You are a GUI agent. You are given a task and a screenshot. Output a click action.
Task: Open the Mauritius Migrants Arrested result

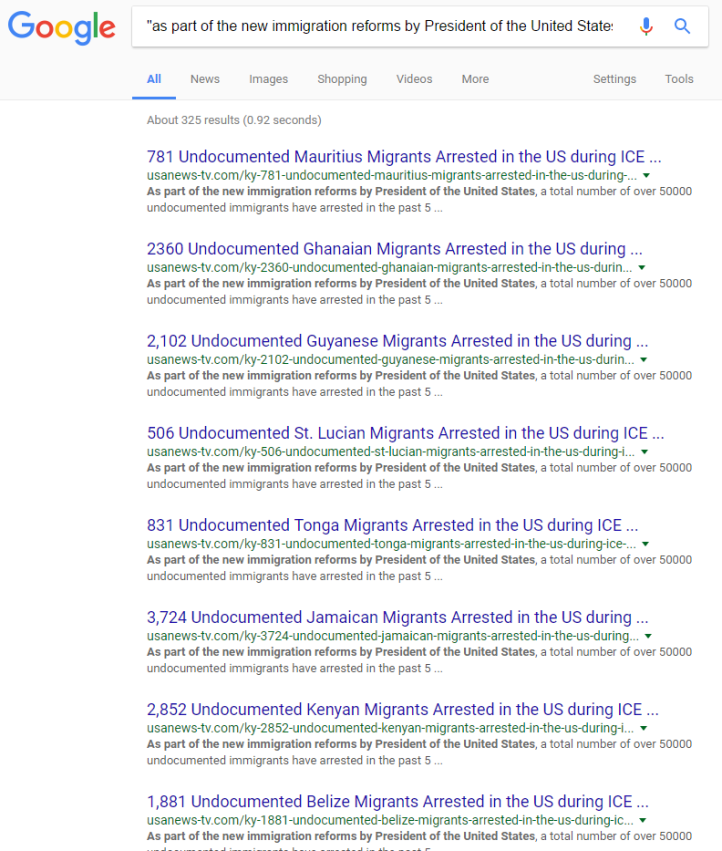[403, 157]
